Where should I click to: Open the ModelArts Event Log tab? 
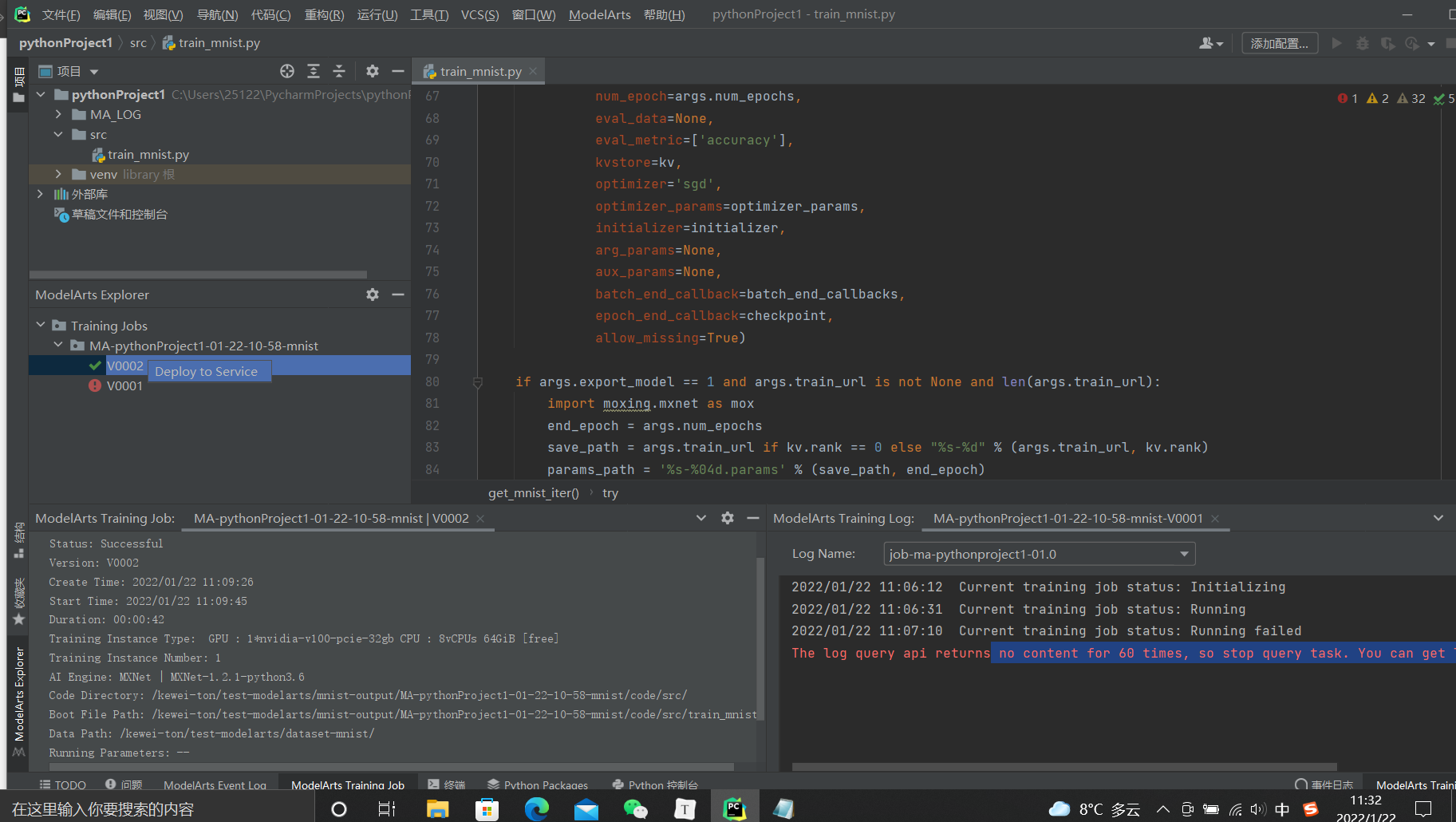click(x=215, y=784)
